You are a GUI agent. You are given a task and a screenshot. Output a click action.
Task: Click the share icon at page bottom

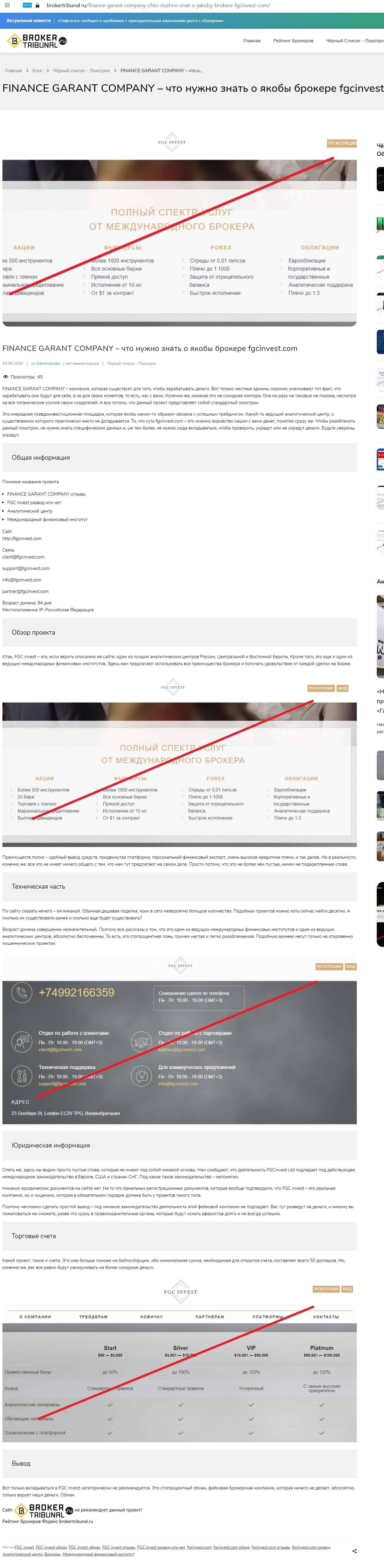(x=355, y=1550)
